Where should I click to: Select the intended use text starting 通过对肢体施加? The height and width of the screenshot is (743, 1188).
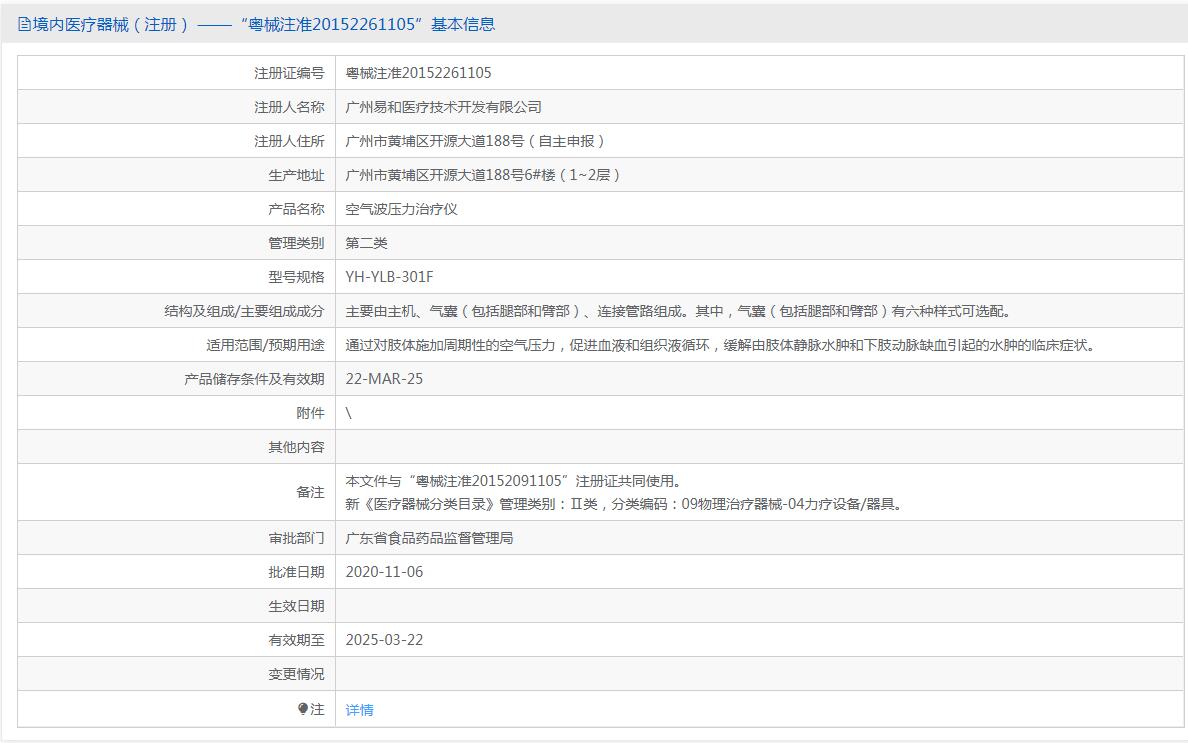pyautogui.click(x=720, y=345)
